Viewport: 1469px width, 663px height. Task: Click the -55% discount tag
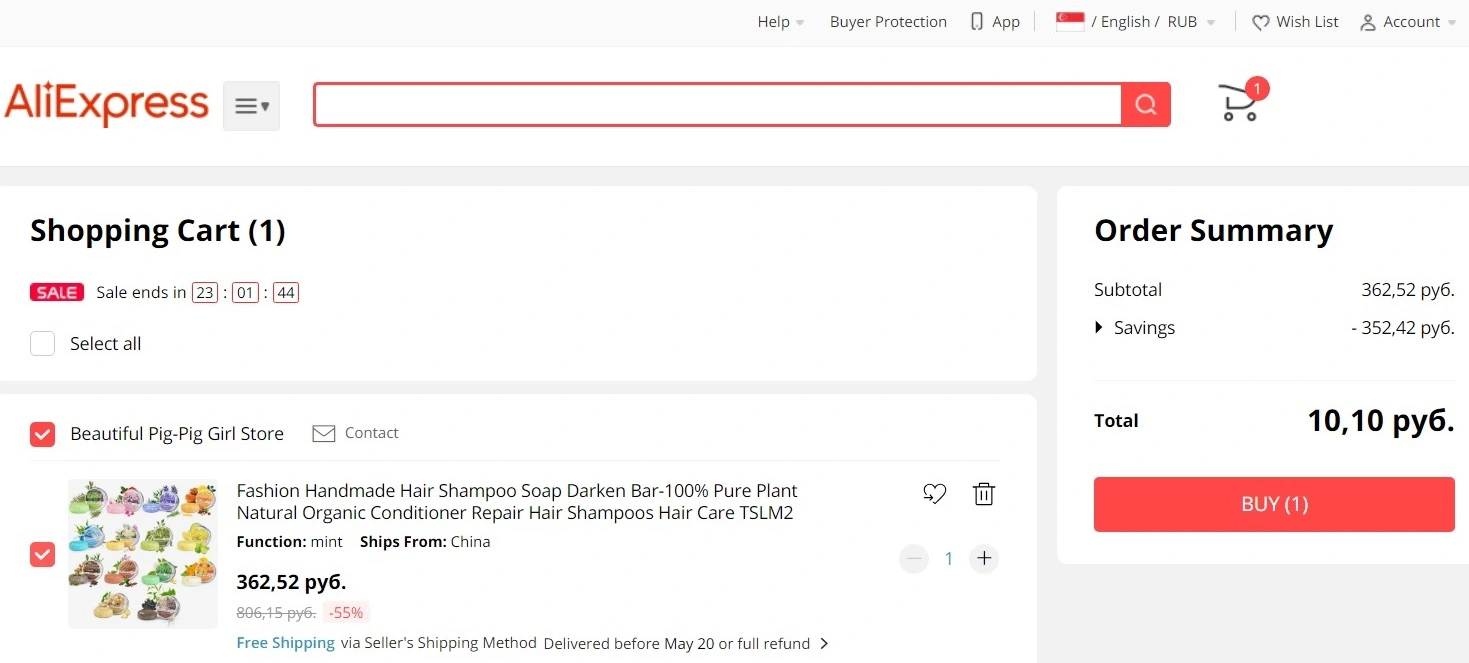pos(346,613)
